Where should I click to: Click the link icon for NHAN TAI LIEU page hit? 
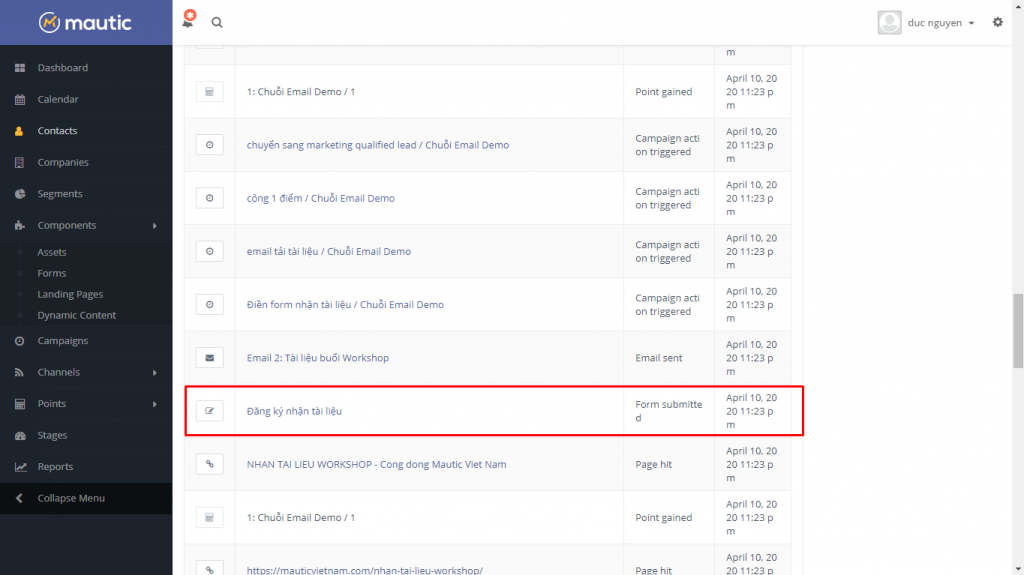point(209,464)
